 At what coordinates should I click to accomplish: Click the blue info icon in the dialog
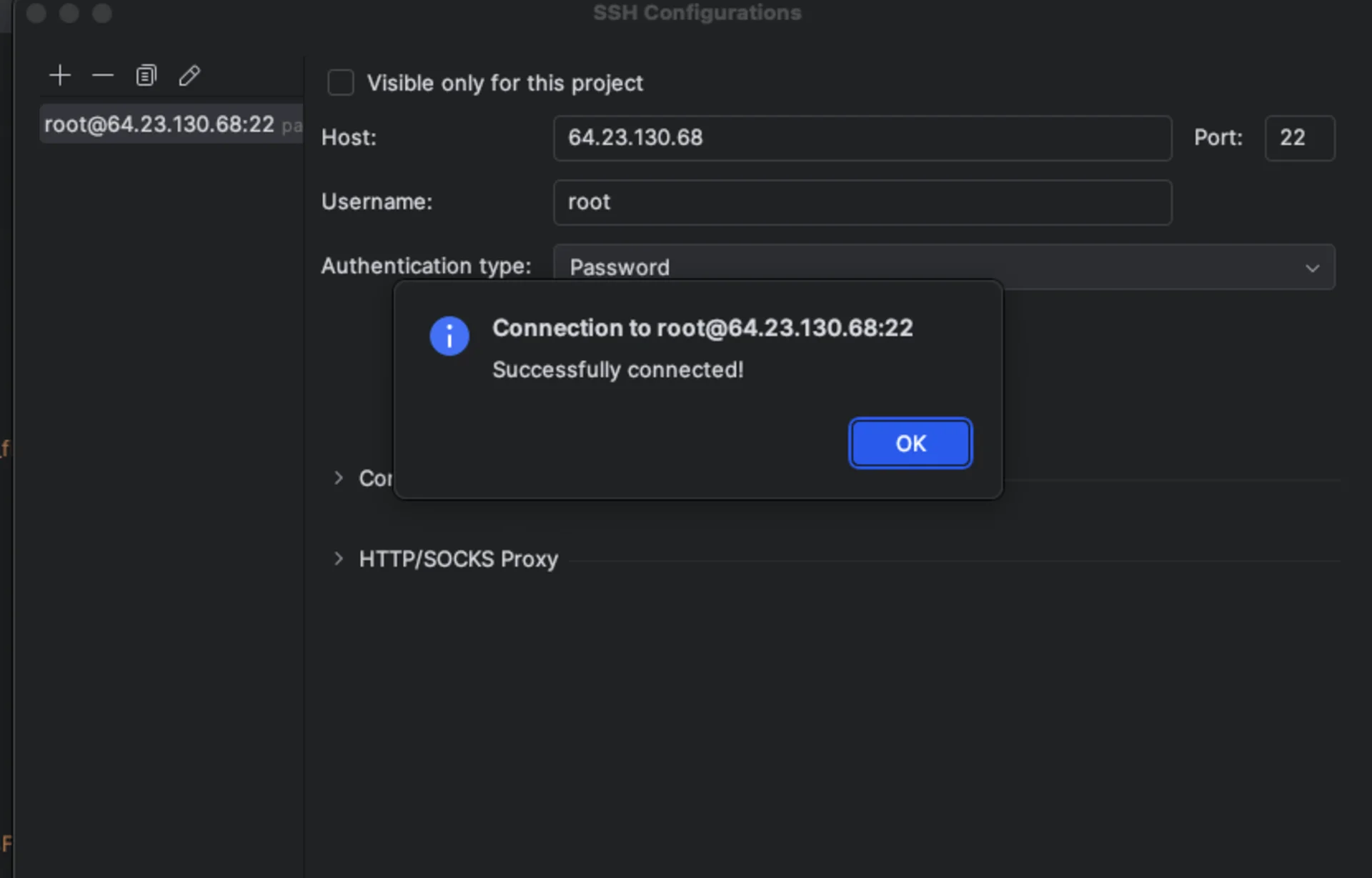point(449,336)
